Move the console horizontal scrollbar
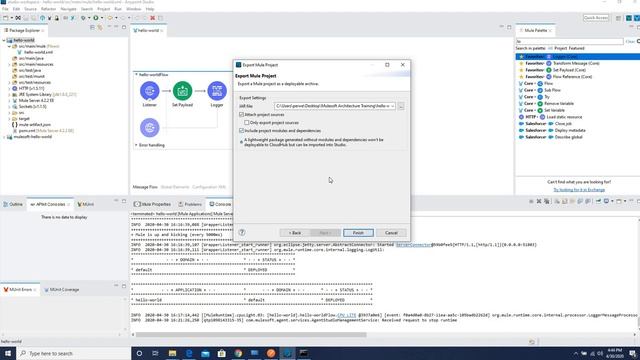 (251, 335)
